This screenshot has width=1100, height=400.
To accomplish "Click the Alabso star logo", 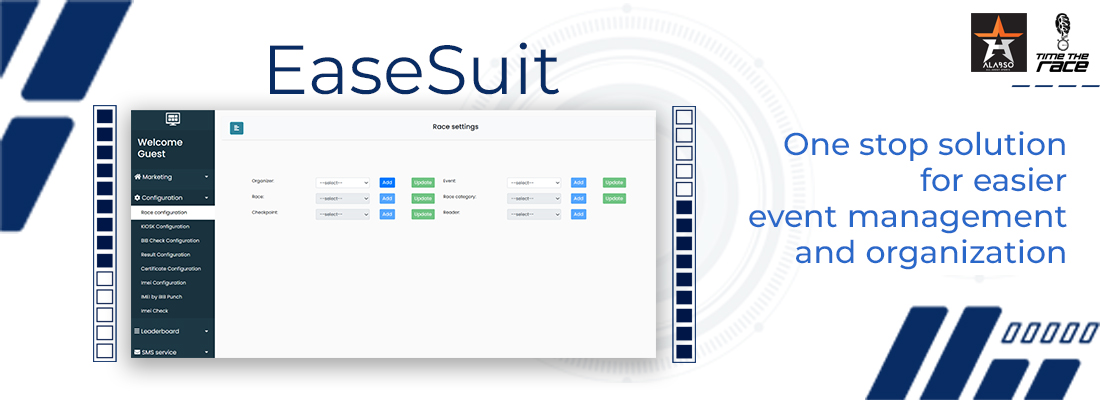I will [x=998, y=42].
